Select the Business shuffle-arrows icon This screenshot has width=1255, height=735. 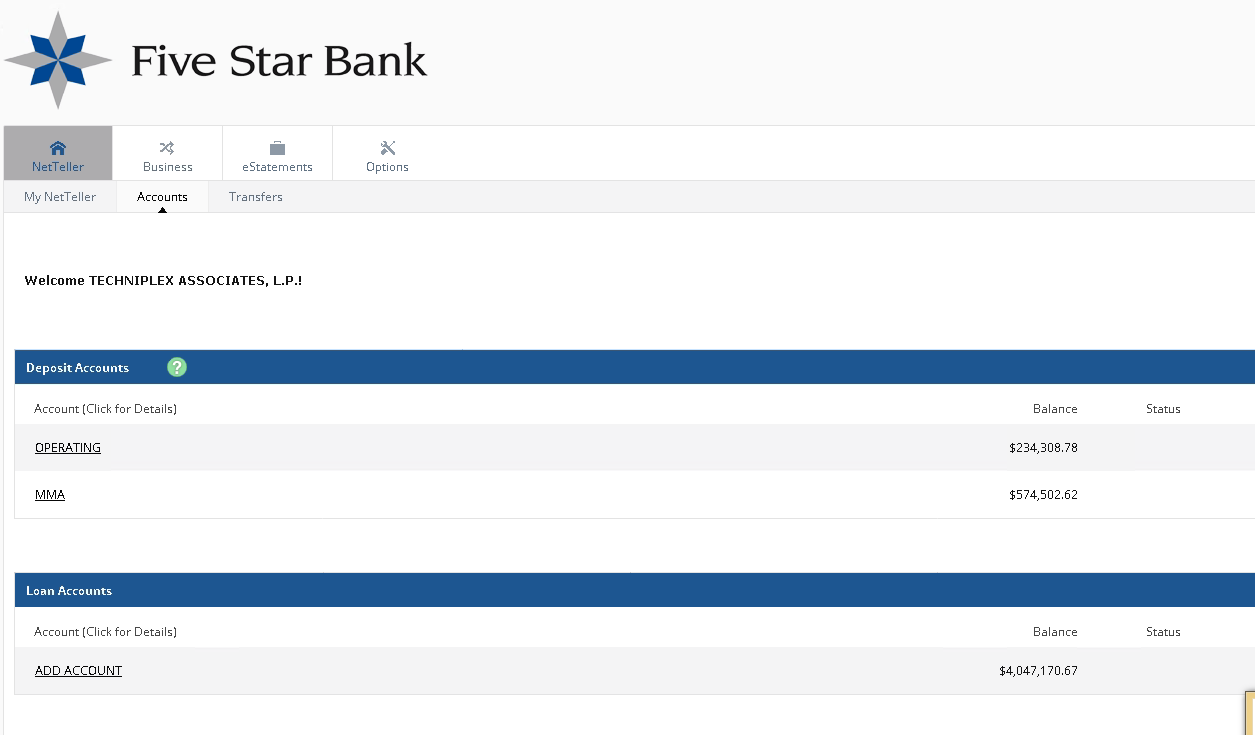click(x=167, y=148)
